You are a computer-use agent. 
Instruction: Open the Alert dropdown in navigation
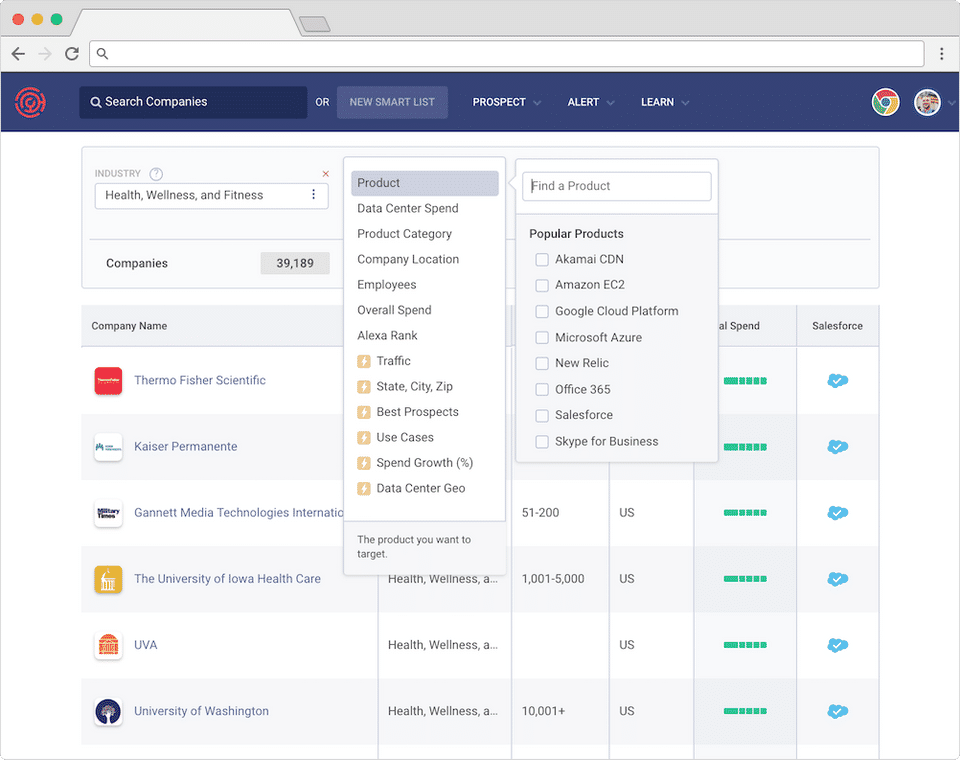pos(590,102)
